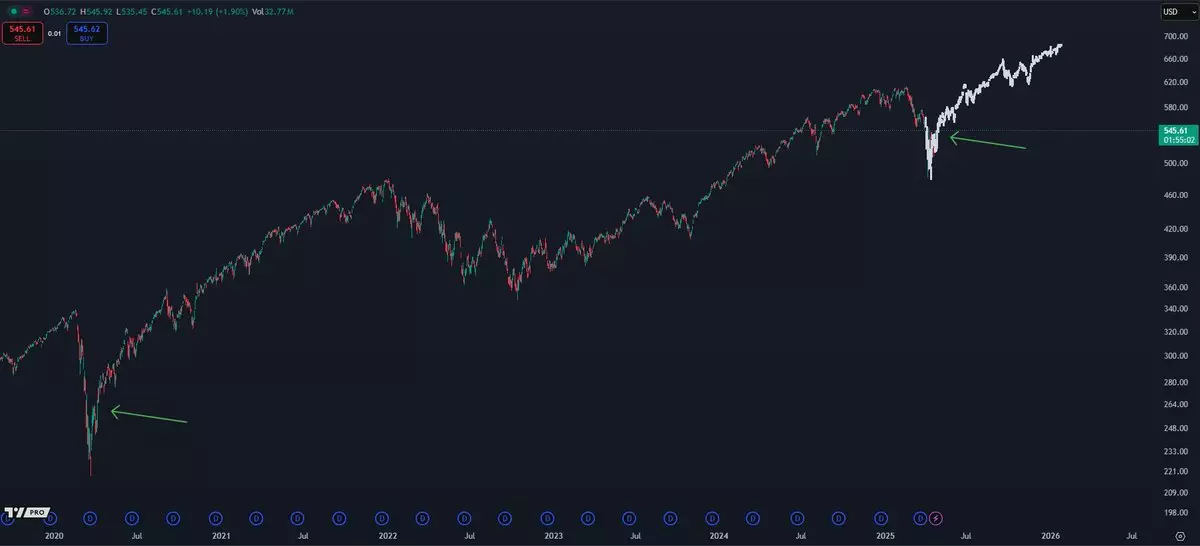Click the red SELL 545.61 button
The image size is (1200, 546).
[x=22, y=33]
